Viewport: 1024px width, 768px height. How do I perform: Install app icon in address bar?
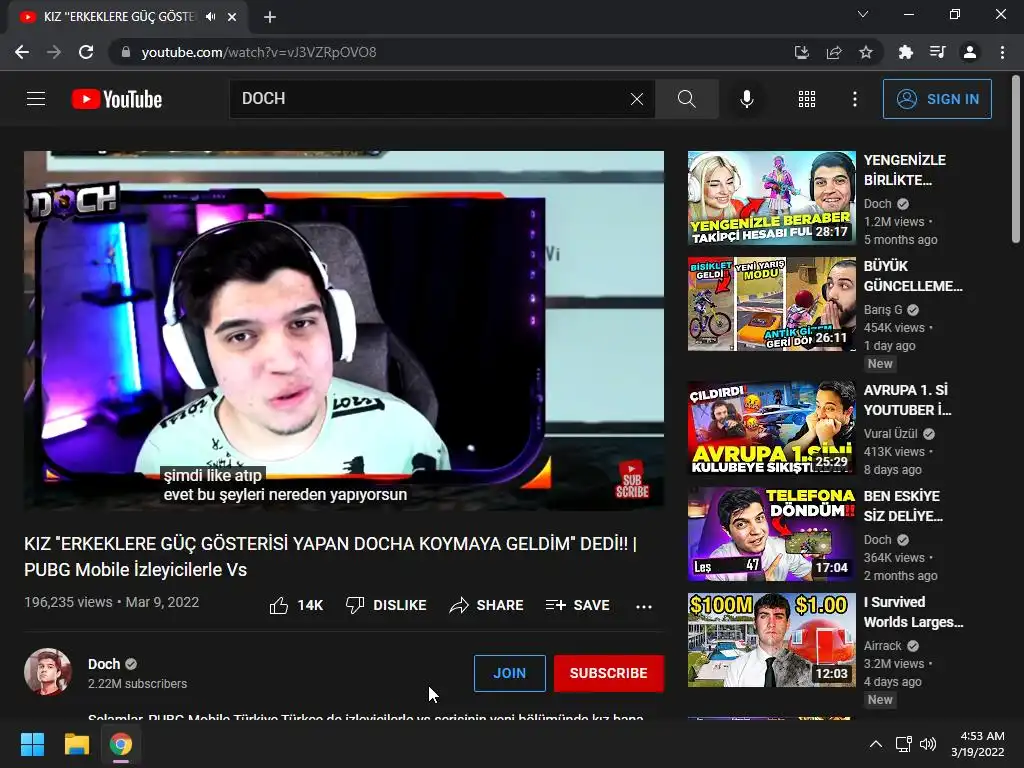pos(802,52)
